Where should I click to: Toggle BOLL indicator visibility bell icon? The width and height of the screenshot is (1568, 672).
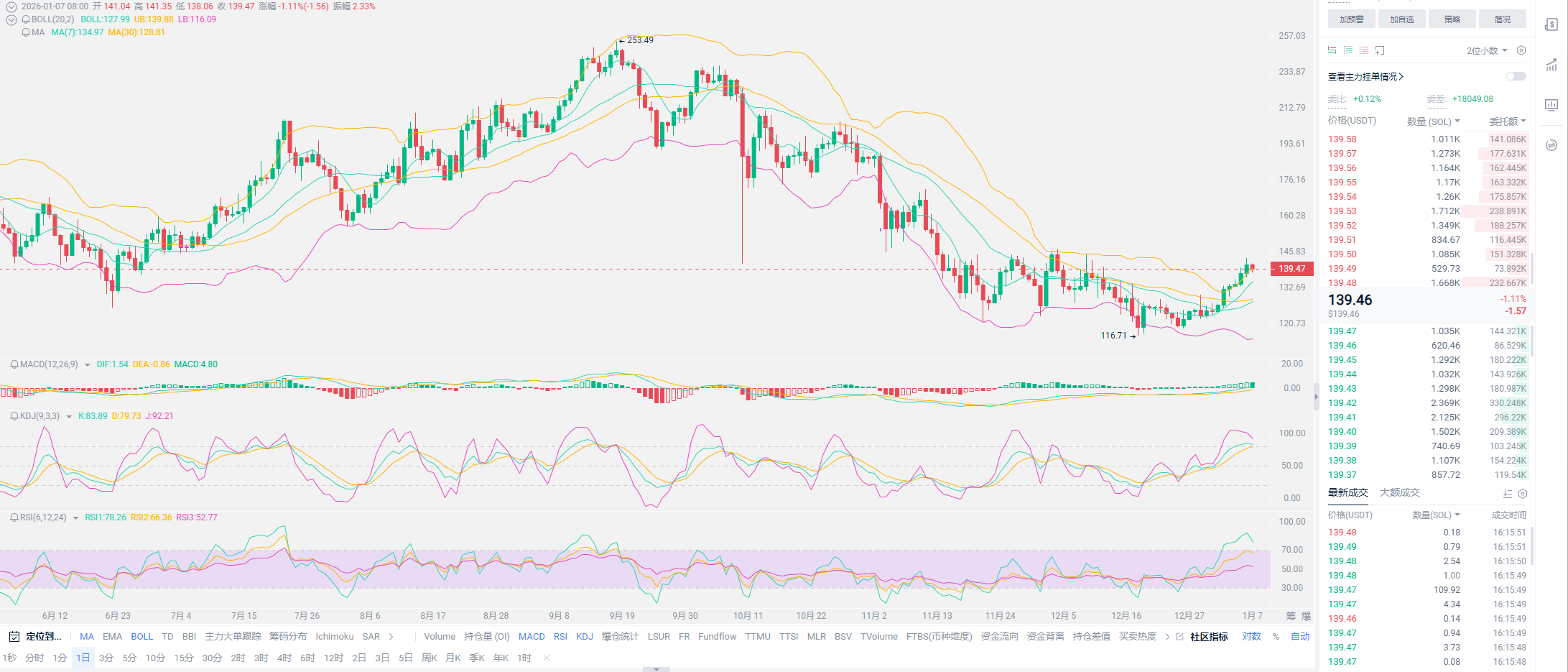click(26, 19)
